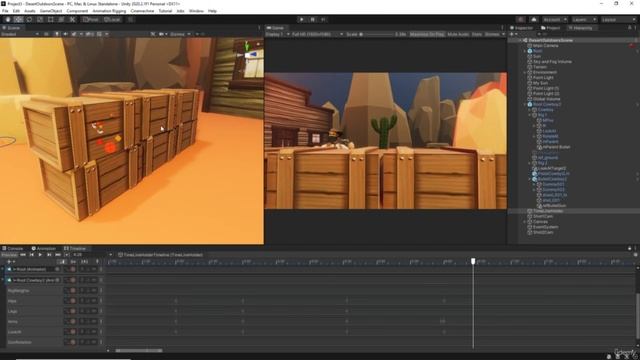Expand the Environment object in Hierarchy

click(x=525, y=72)
